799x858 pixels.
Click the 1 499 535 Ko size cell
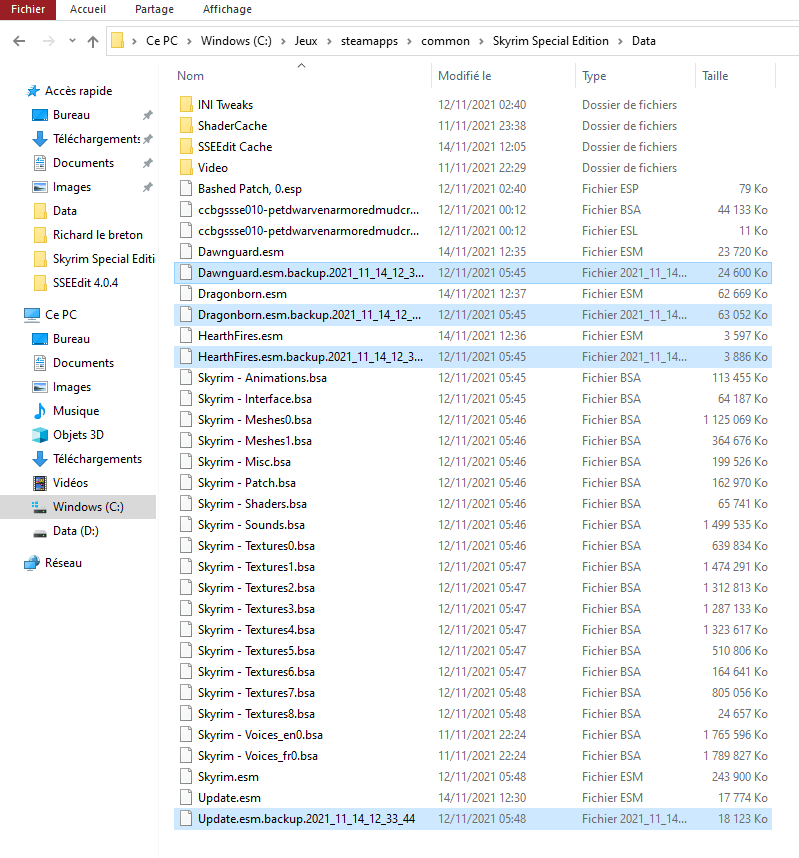tap(735, 525)
